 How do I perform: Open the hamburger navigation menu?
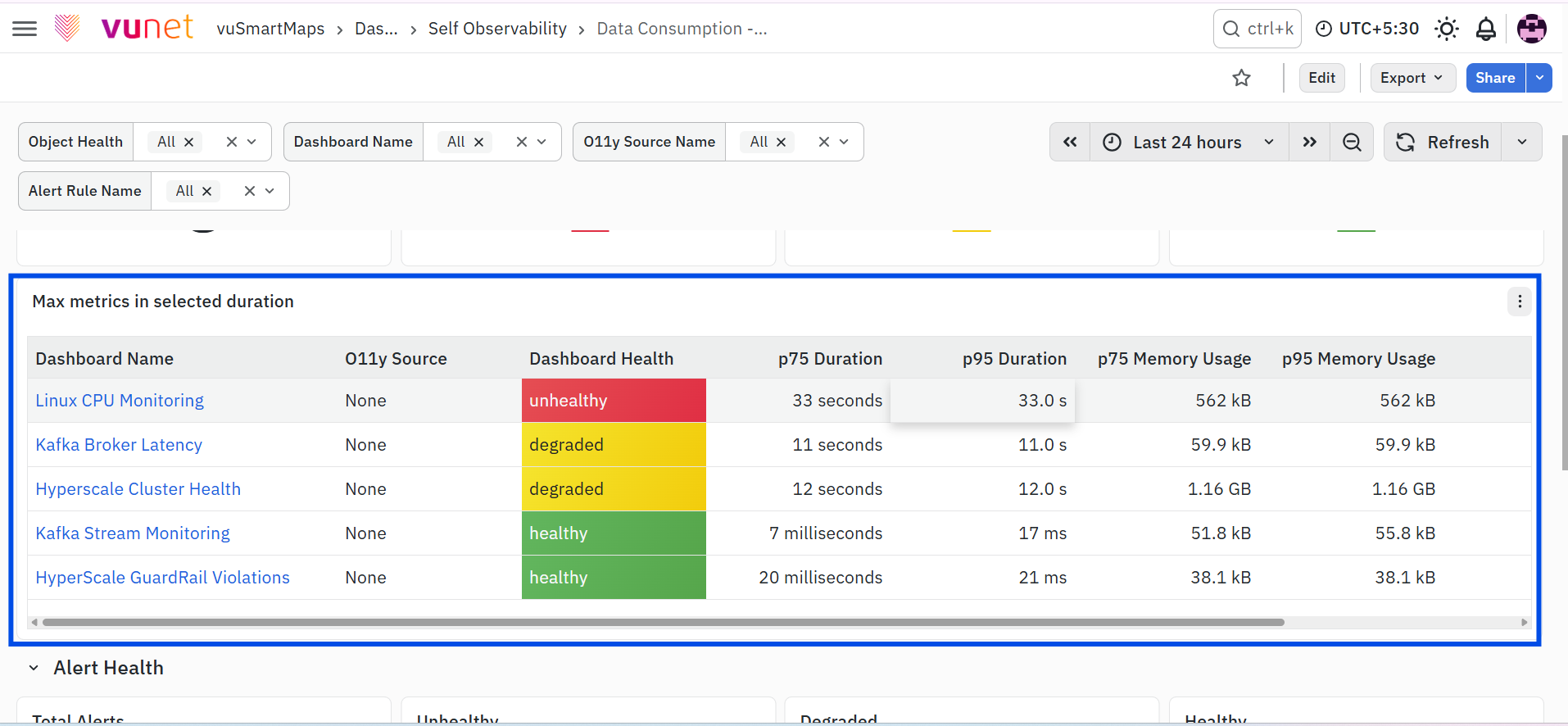tap(25, 29)
